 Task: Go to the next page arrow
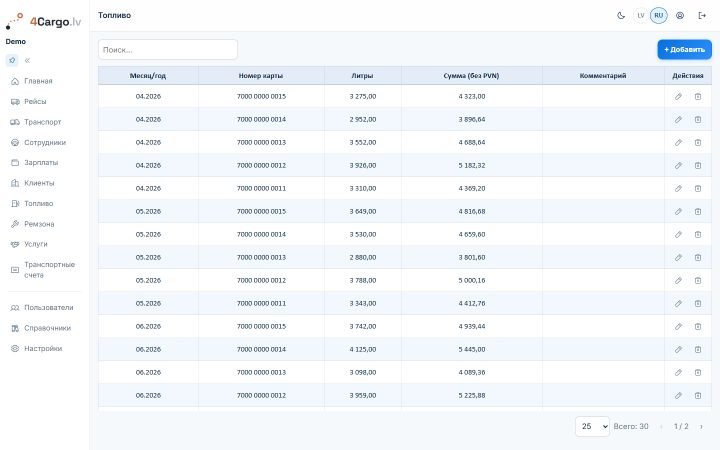click(701, 427)
